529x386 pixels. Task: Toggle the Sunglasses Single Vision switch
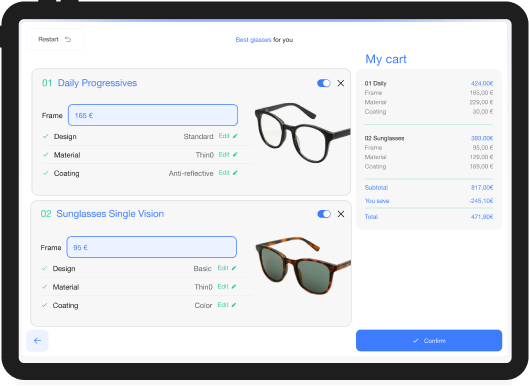[324, 214]
